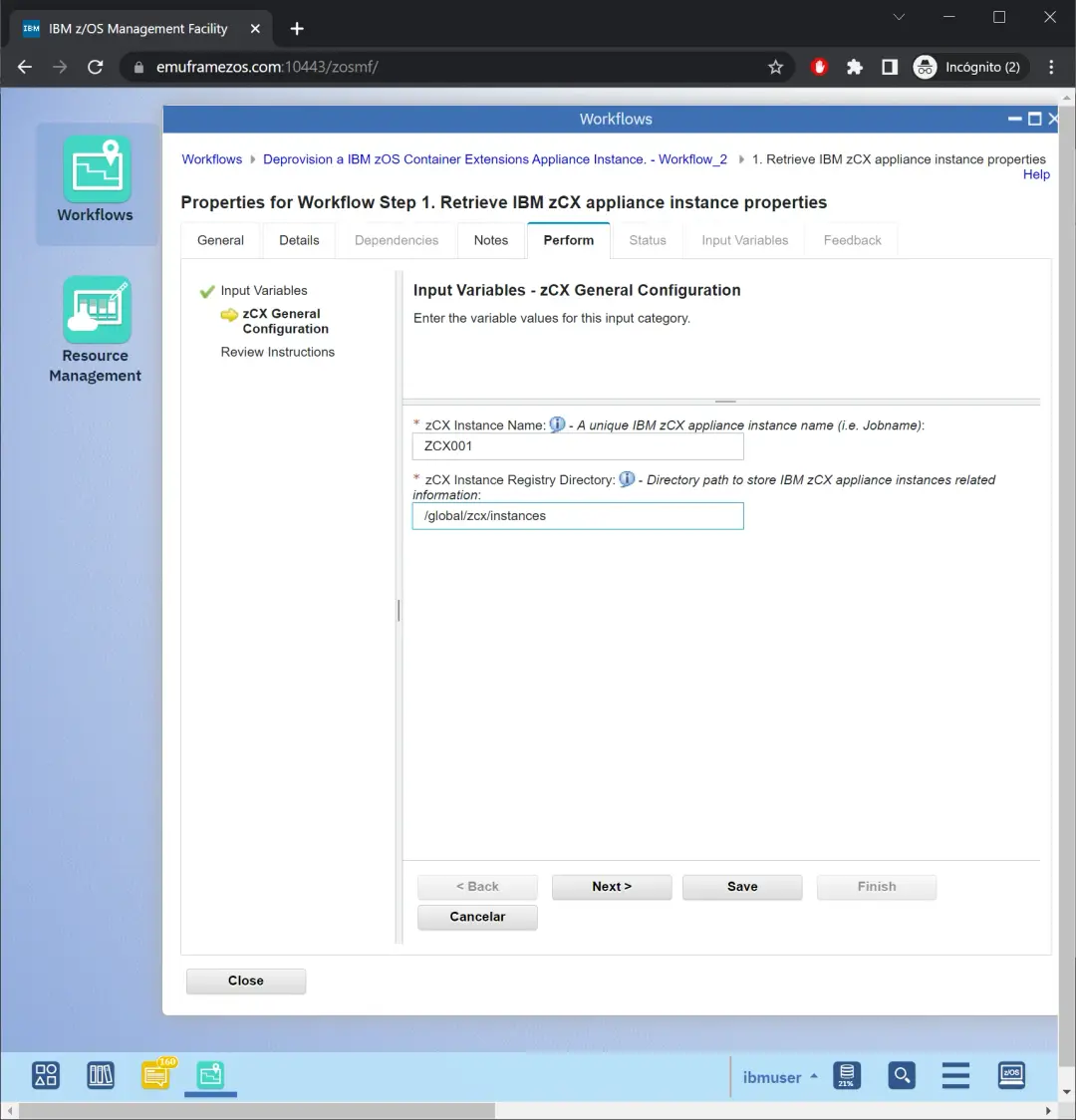This screenshot has height=1120, width=1076.
Task: Open the hamburger menu icon in z/OSMF taskbar
Action: pos(955,1075)
